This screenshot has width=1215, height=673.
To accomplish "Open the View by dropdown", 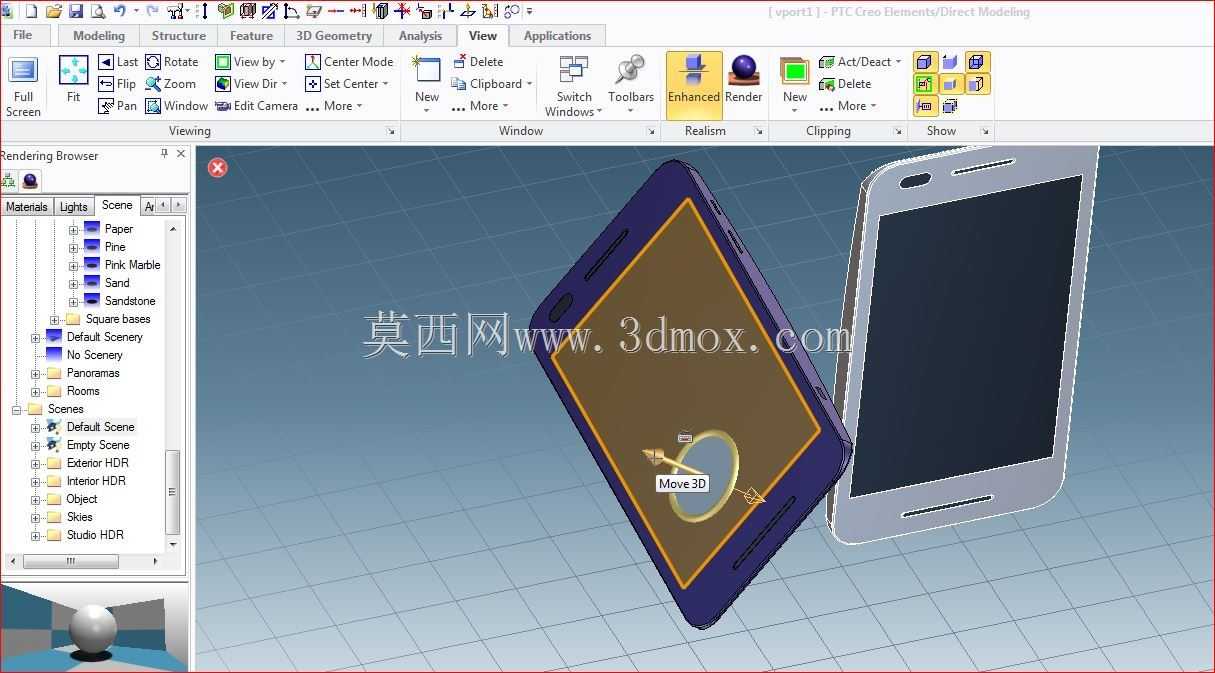I will (x=251, y=62).
